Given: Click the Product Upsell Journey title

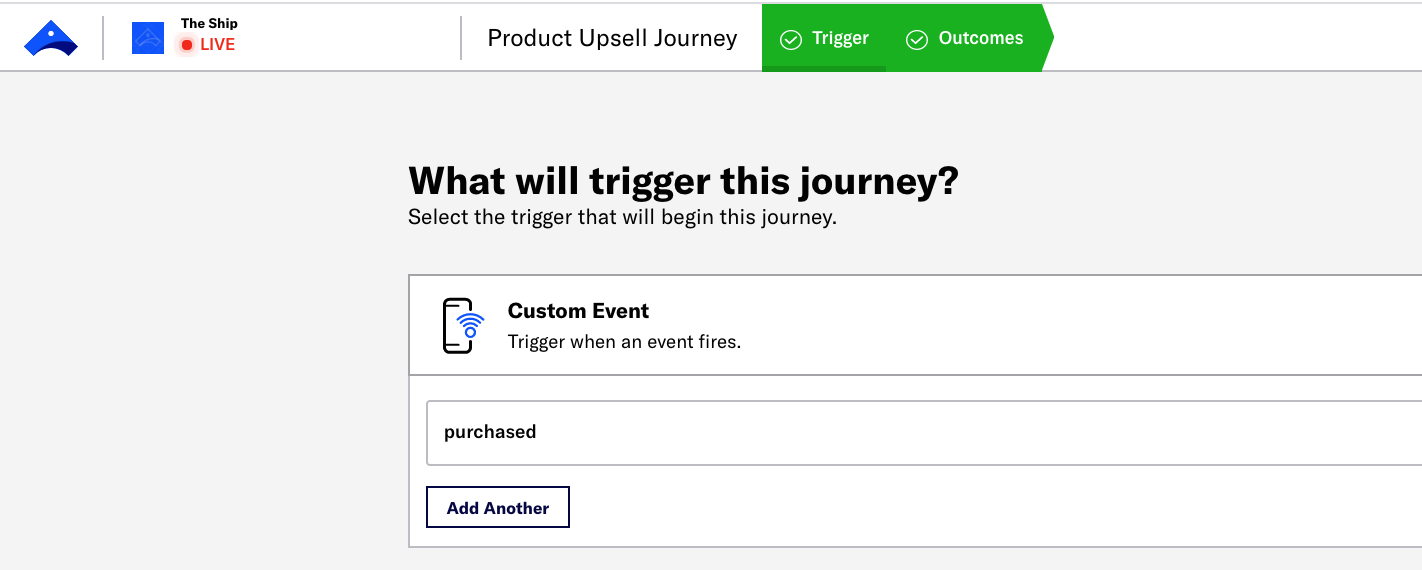Looking at the screenshot, I should (612, 39).
